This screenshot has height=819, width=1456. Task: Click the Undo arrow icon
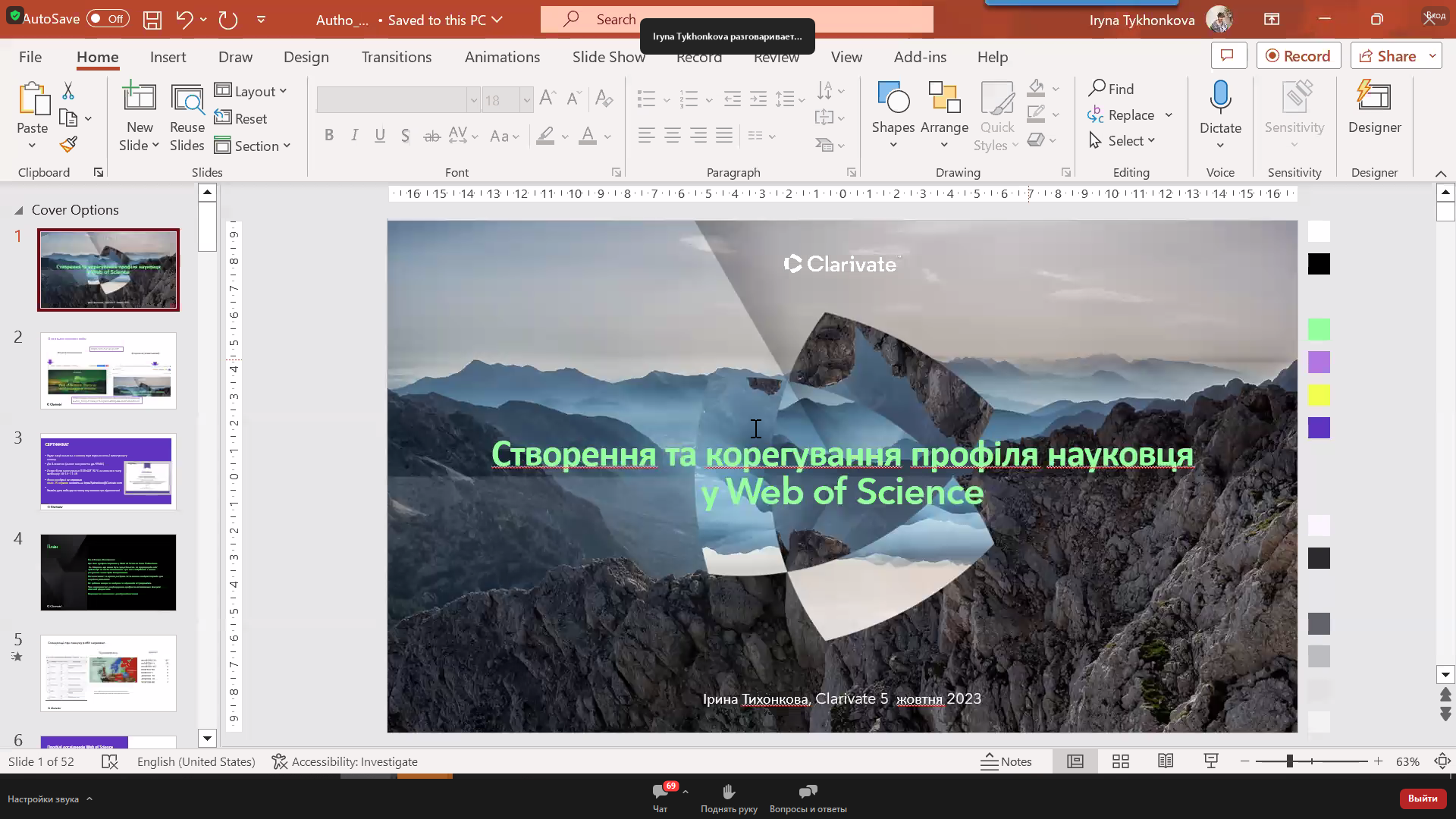coord(184,20)
